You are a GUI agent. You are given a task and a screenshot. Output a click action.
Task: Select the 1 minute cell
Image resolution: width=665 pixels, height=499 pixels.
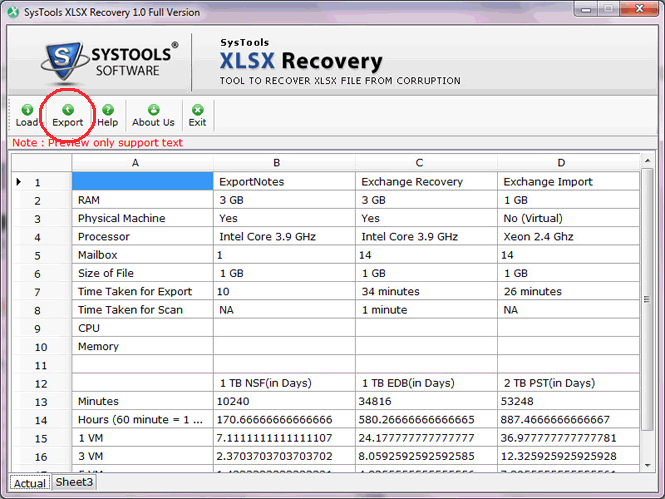pyautogui.click(x=427, y=309)
